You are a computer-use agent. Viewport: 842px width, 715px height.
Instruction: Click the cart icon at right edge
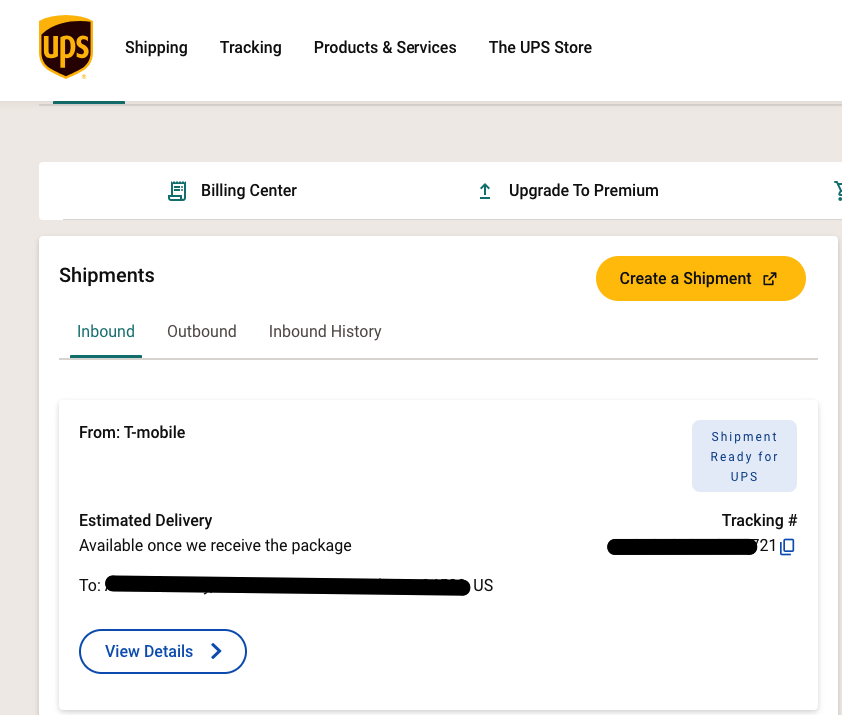(837, 190)
